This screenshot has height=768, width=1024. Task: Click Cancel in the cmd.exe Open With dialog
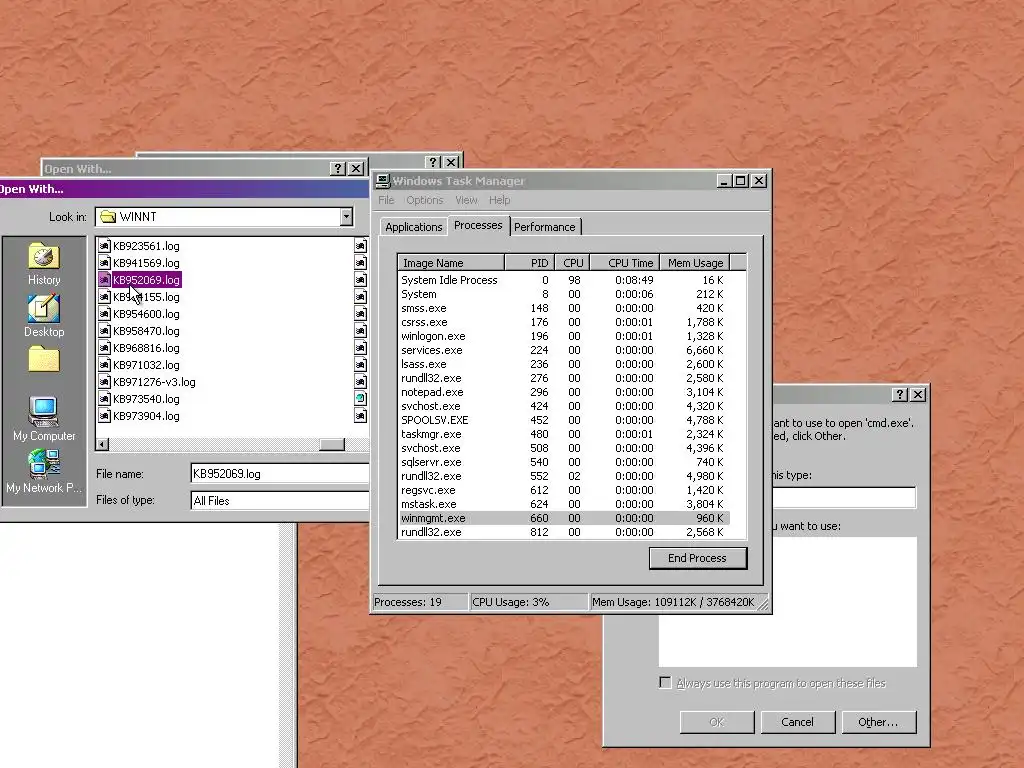(x=797, y=722)
